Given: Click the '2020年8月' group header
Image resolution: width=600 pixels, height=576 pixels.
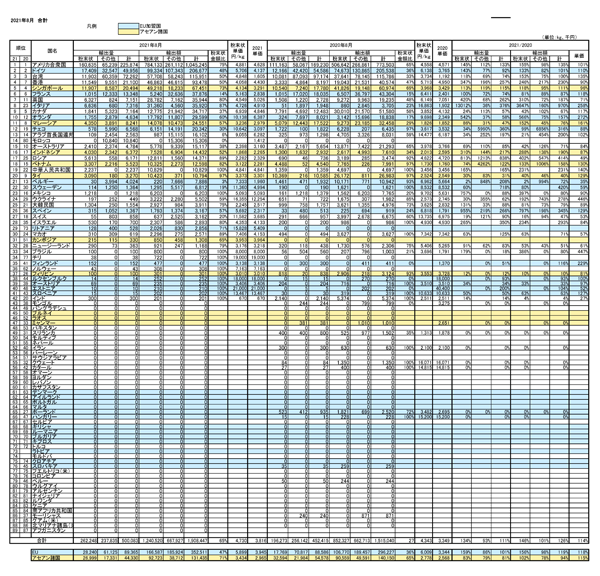Looking at the screenshot, I should 341,45.
